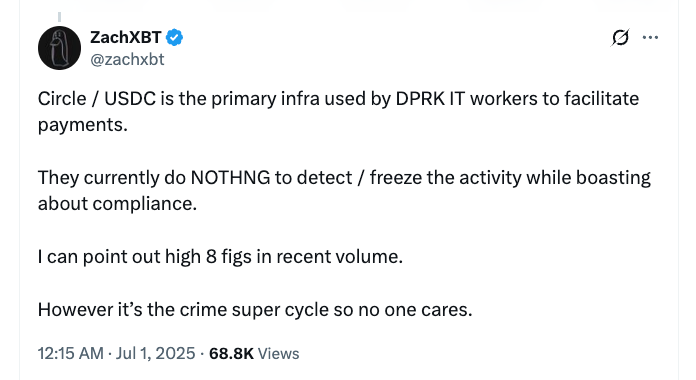Click the "crime super cycle" sentence

click(255, 309)
